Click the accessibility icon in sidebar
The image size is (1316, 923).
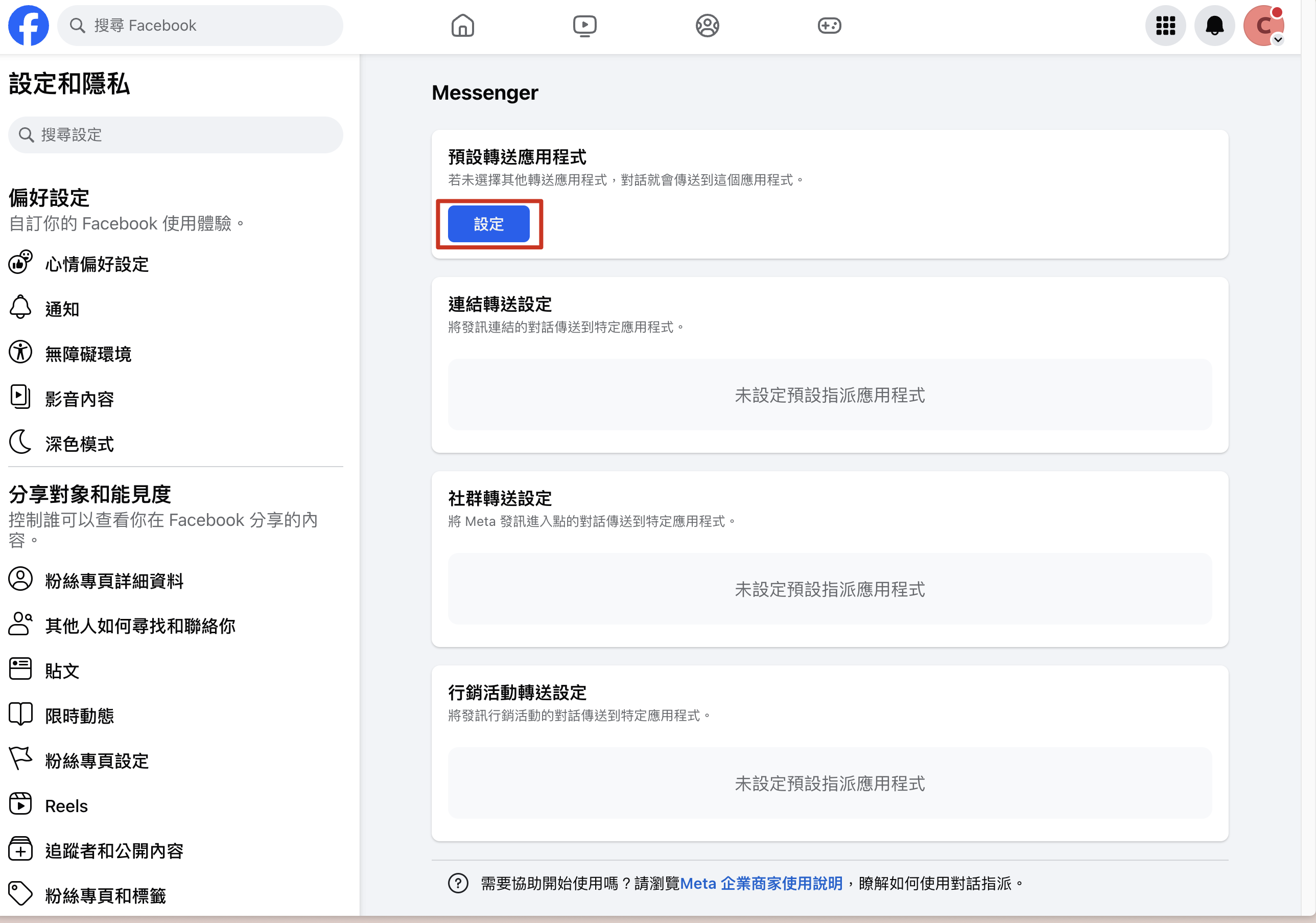click(20, 352)
